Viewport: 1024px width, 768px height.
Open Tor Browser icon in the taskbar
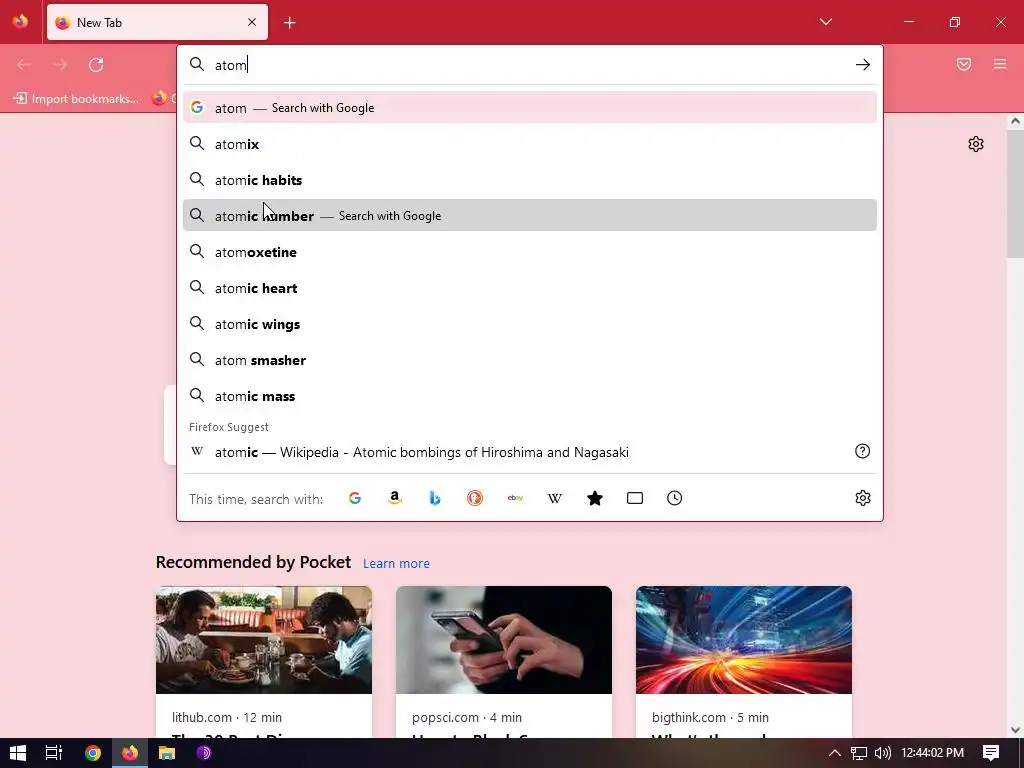204,753
